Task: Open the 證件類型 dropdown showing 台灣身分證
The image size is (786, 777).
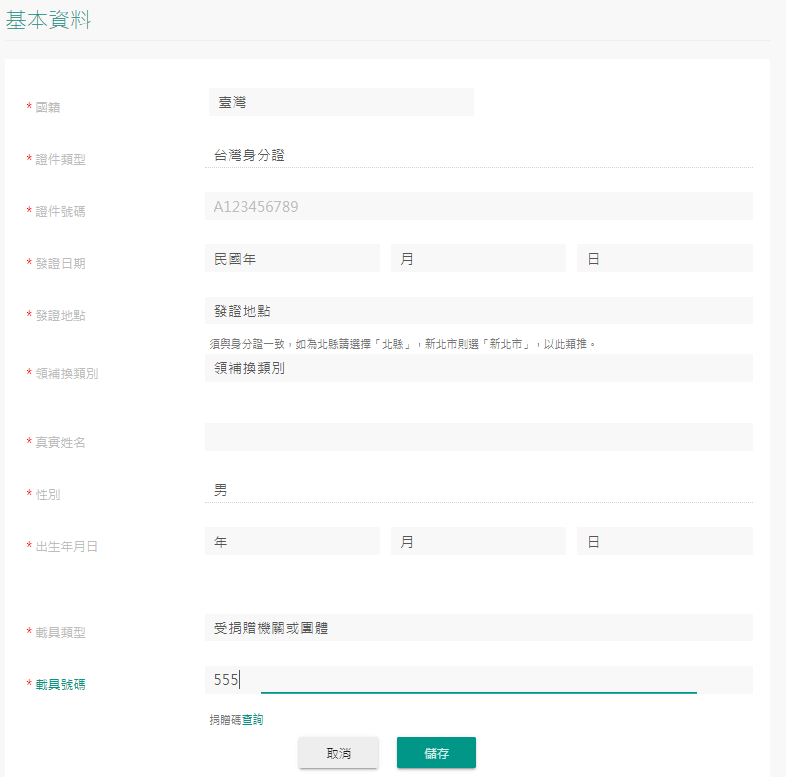Action: (478, 154)
